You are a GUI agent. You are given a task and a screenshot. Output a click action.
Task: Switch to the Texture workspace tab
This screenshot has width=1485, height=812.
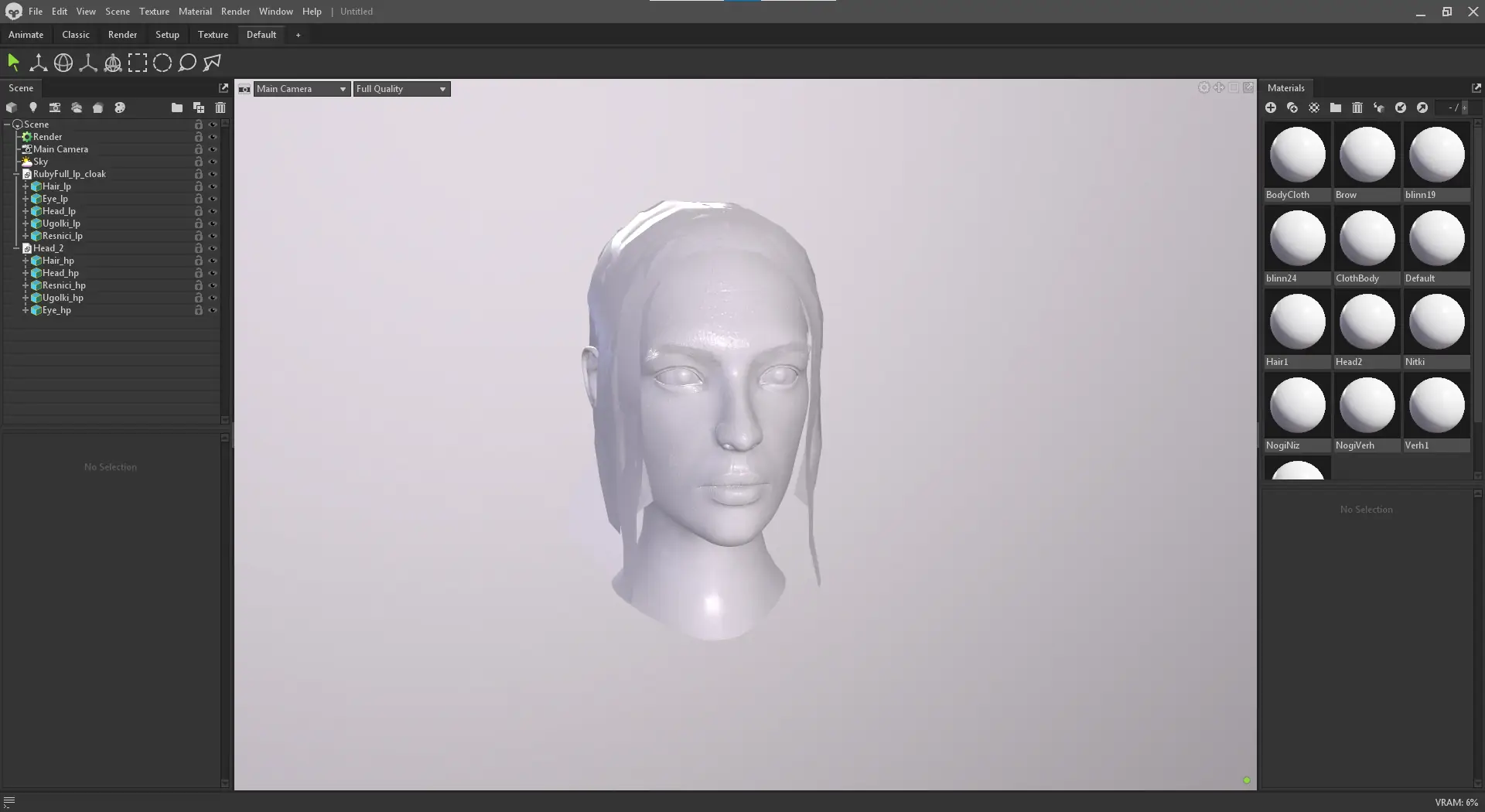pyautogui.click(x=213, y=35)
